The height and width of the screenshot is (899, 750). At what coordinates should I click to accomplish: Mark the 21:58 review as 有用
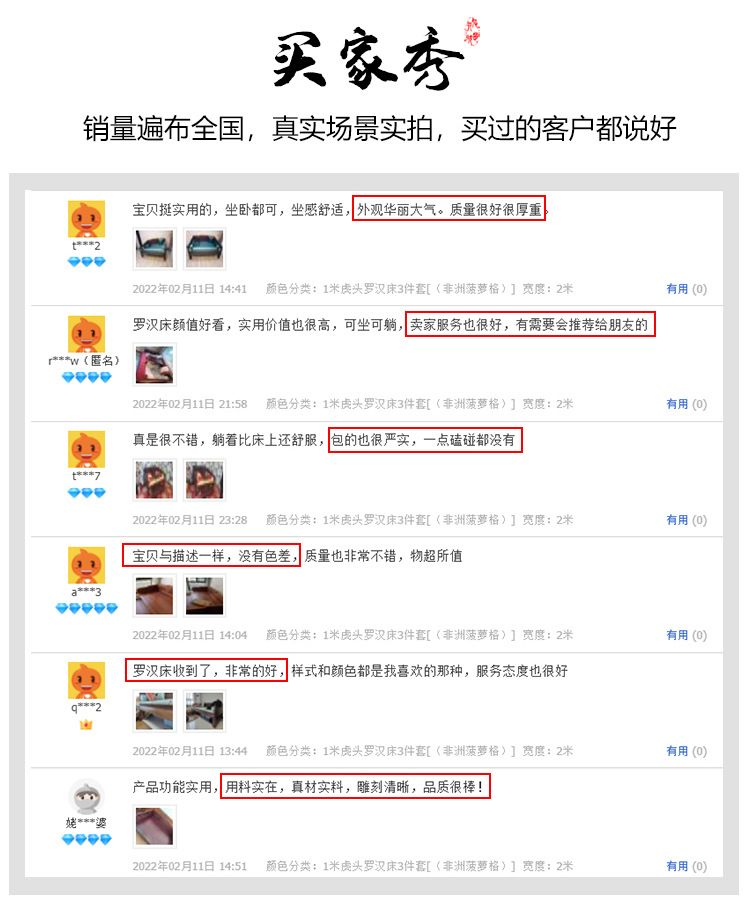(686, 404)
